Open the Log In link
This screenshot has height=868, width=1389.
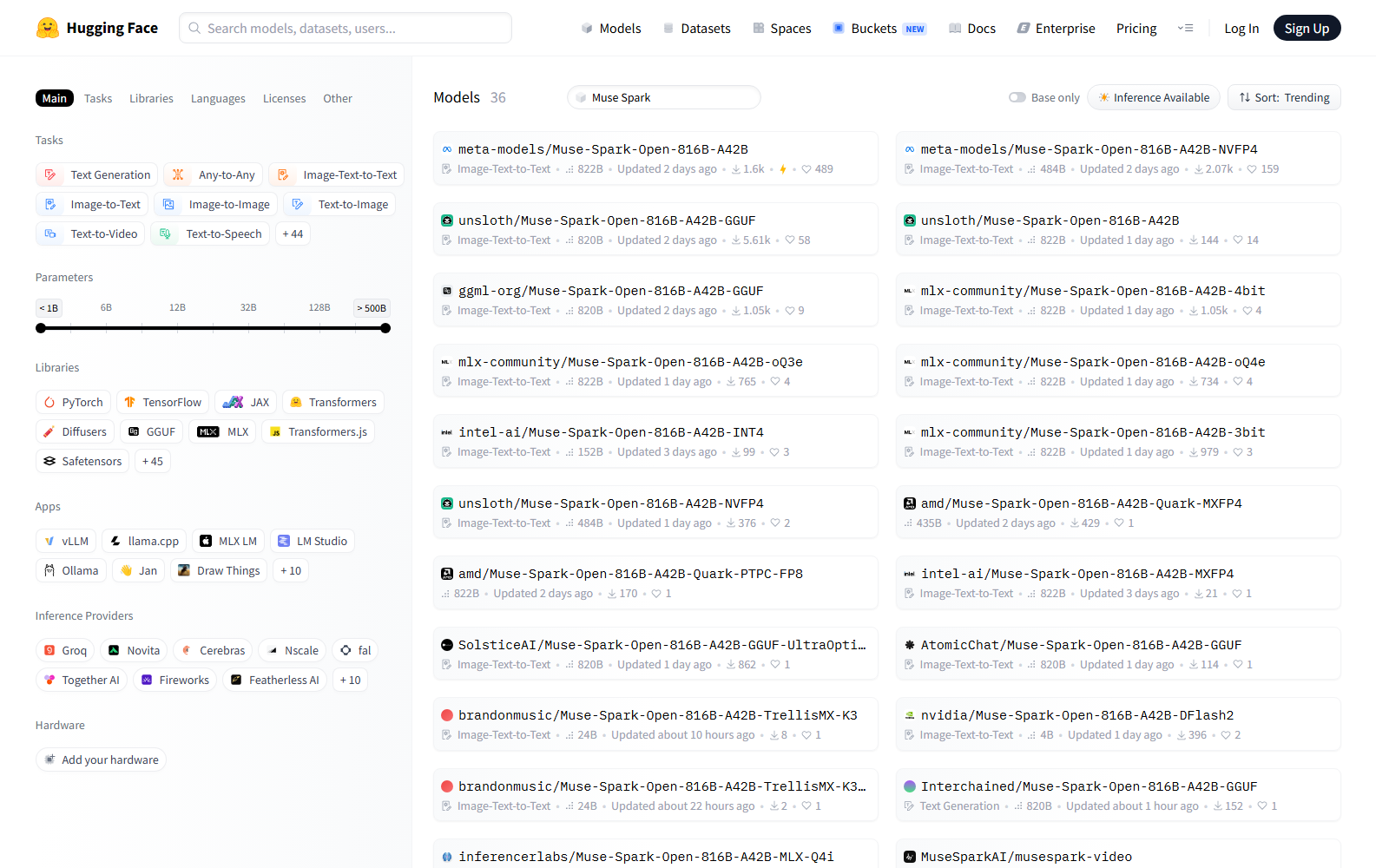pyautogui.click(x=1241, y=28)
